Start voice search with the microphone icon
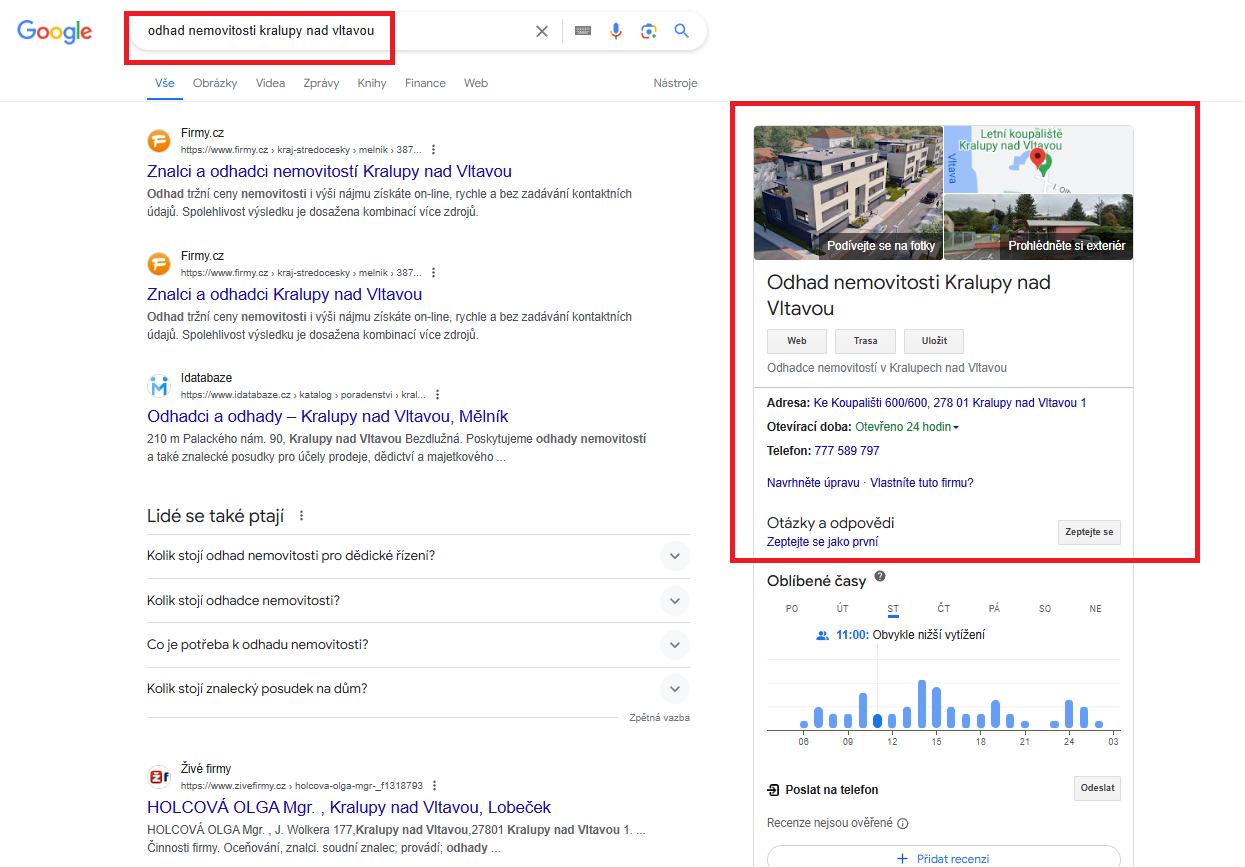Image resolution: width=1245 pixels, height=867 pixels. pyautogui.click(x=616, y=31)
